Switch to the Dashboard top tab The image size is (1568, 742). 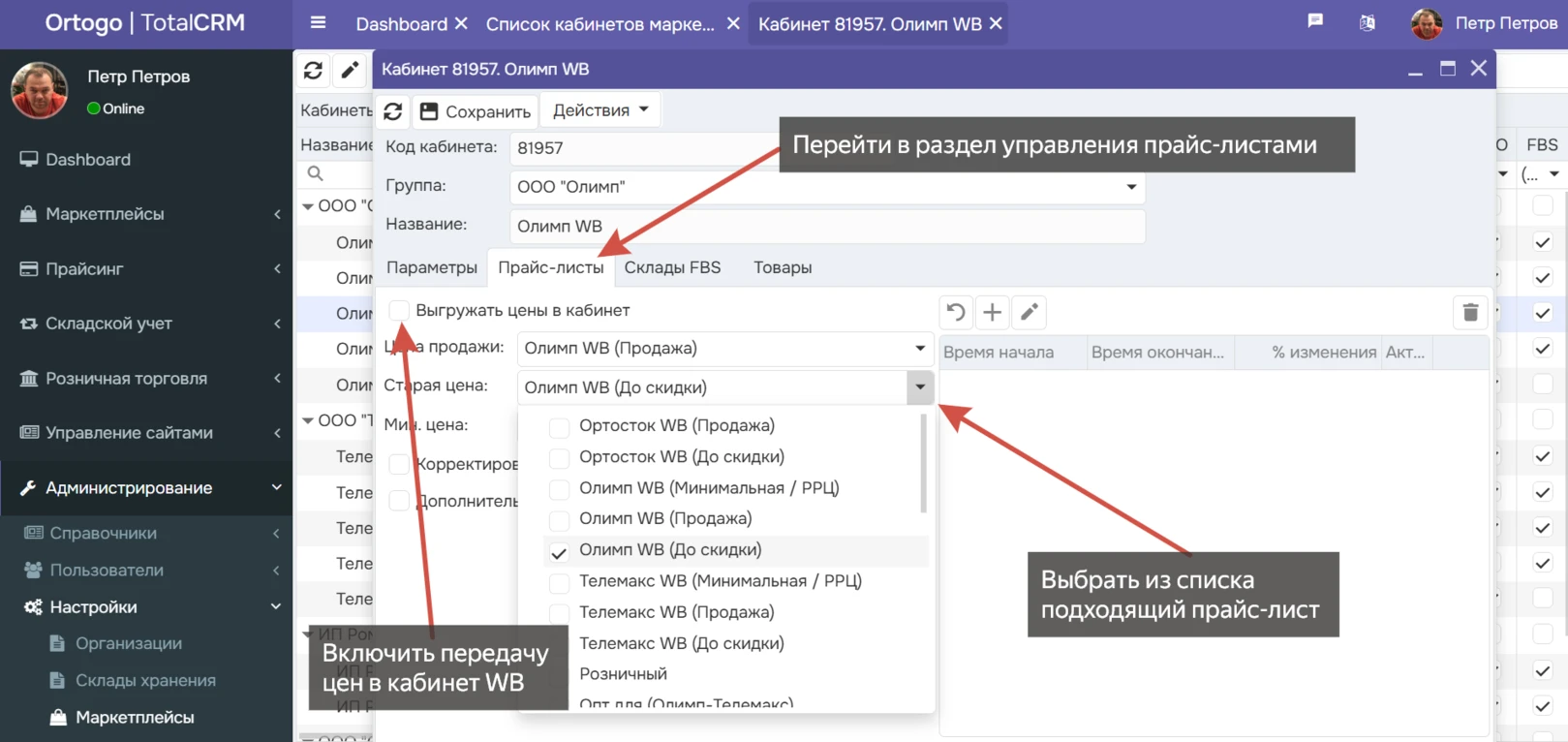tap(401, 24)
